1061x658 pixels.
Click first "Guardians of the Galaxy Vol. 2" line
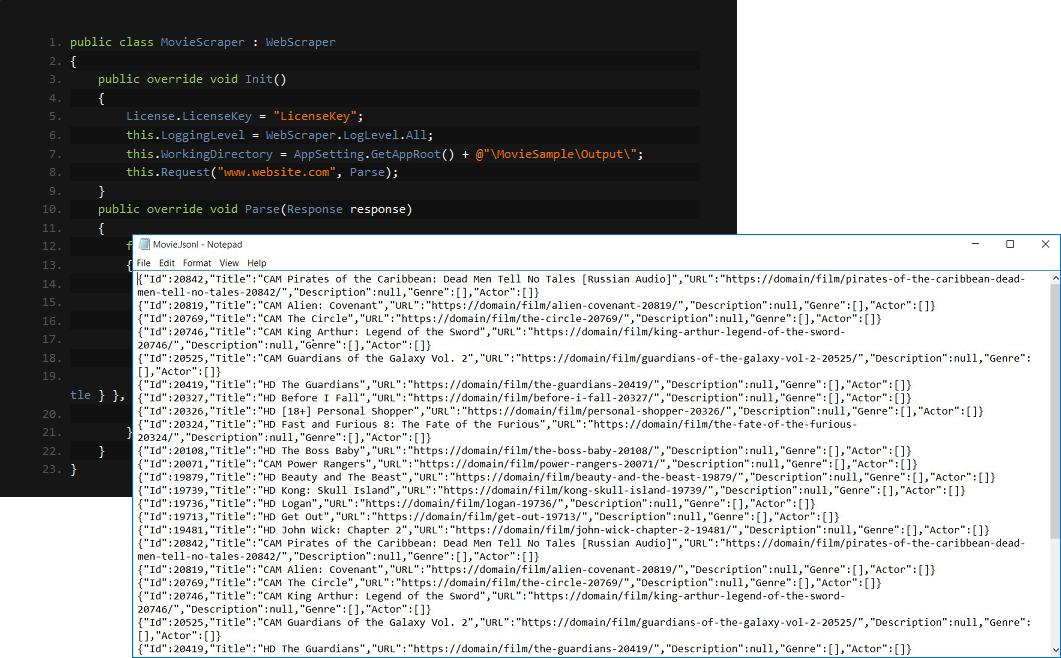click(585, 365)
